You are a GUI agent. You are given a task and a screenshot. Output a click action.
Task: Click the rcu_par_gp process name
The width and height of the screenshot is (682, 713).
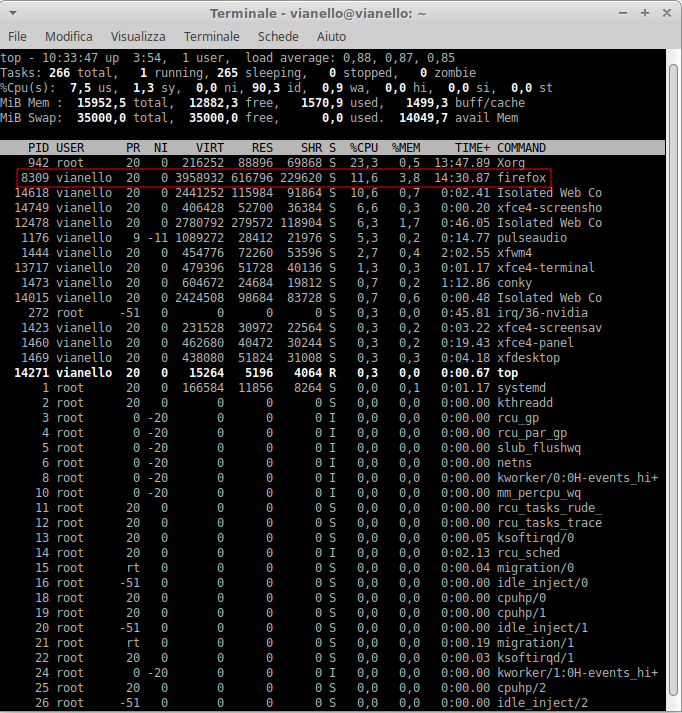click(532, 433)
